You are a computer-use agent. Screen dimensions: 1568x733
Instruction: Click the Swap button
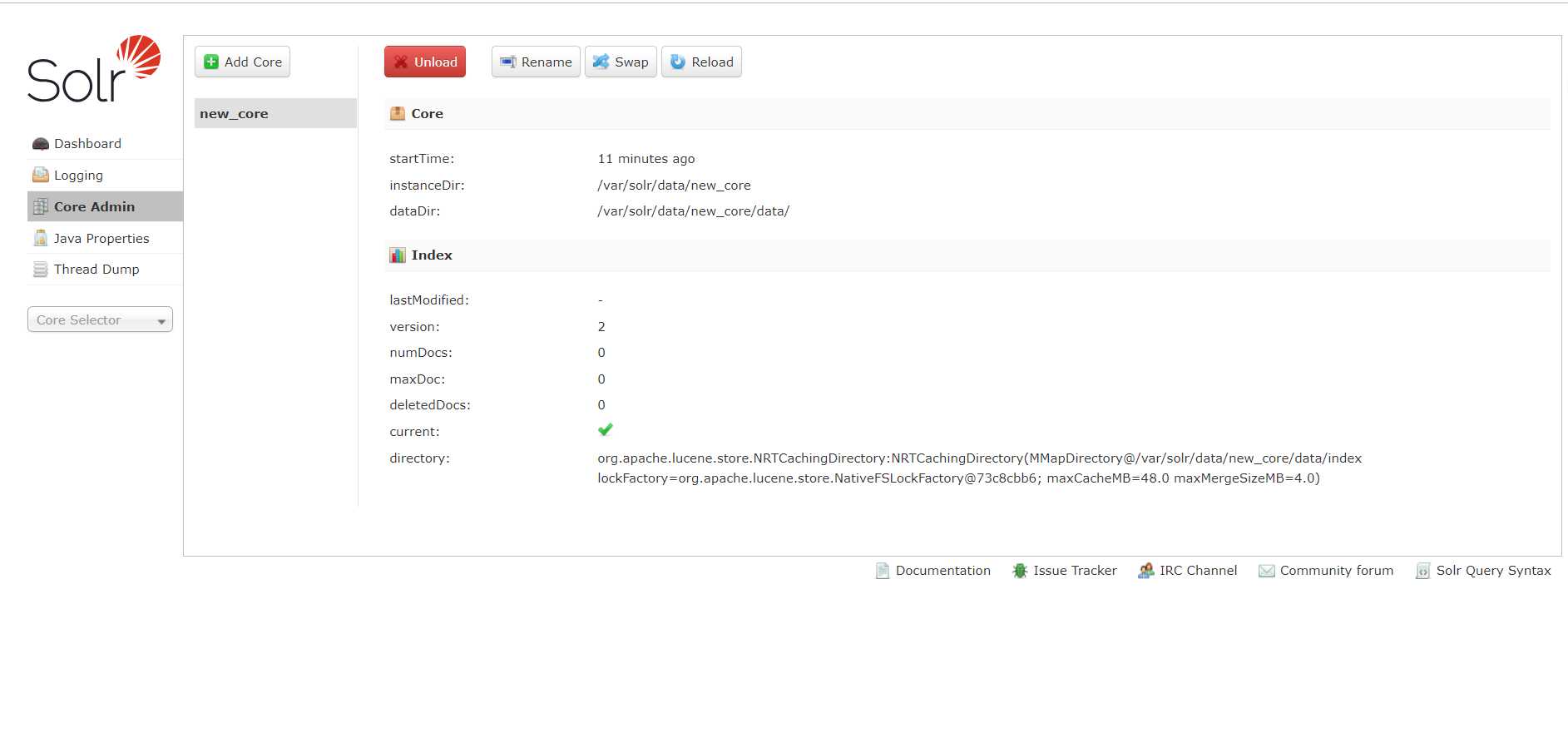click(621, 62)
